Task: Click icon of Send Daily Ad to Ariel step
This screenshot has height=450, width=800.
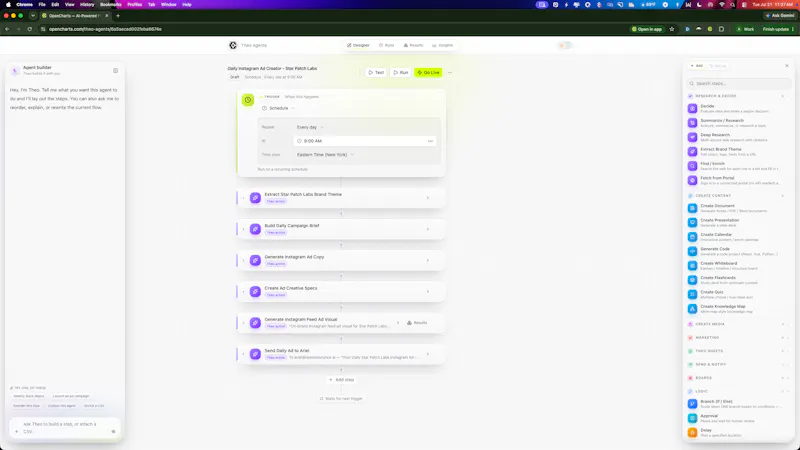Action: (x=255, y=354)
